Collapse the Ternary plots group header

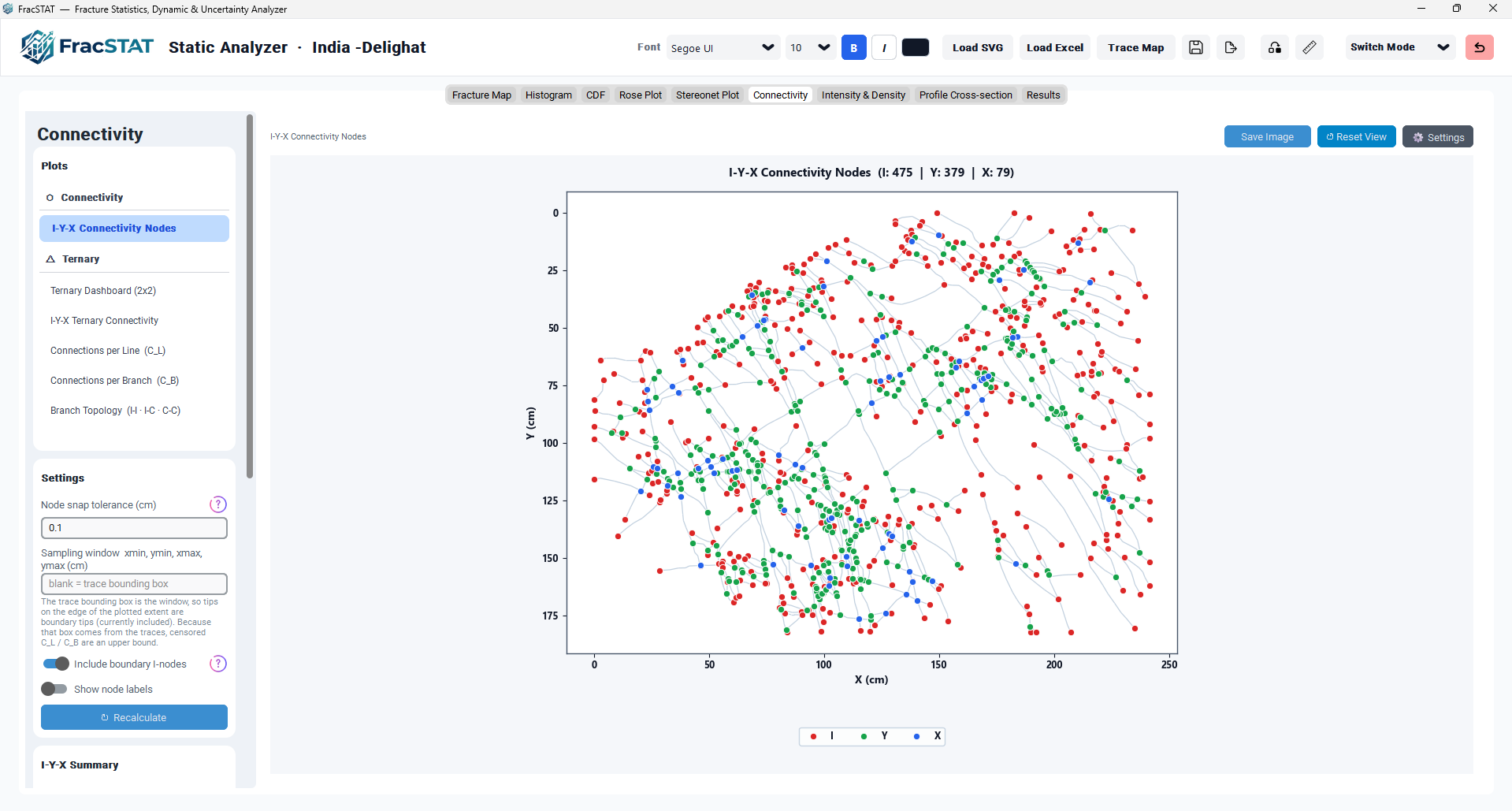pos(134,259)
